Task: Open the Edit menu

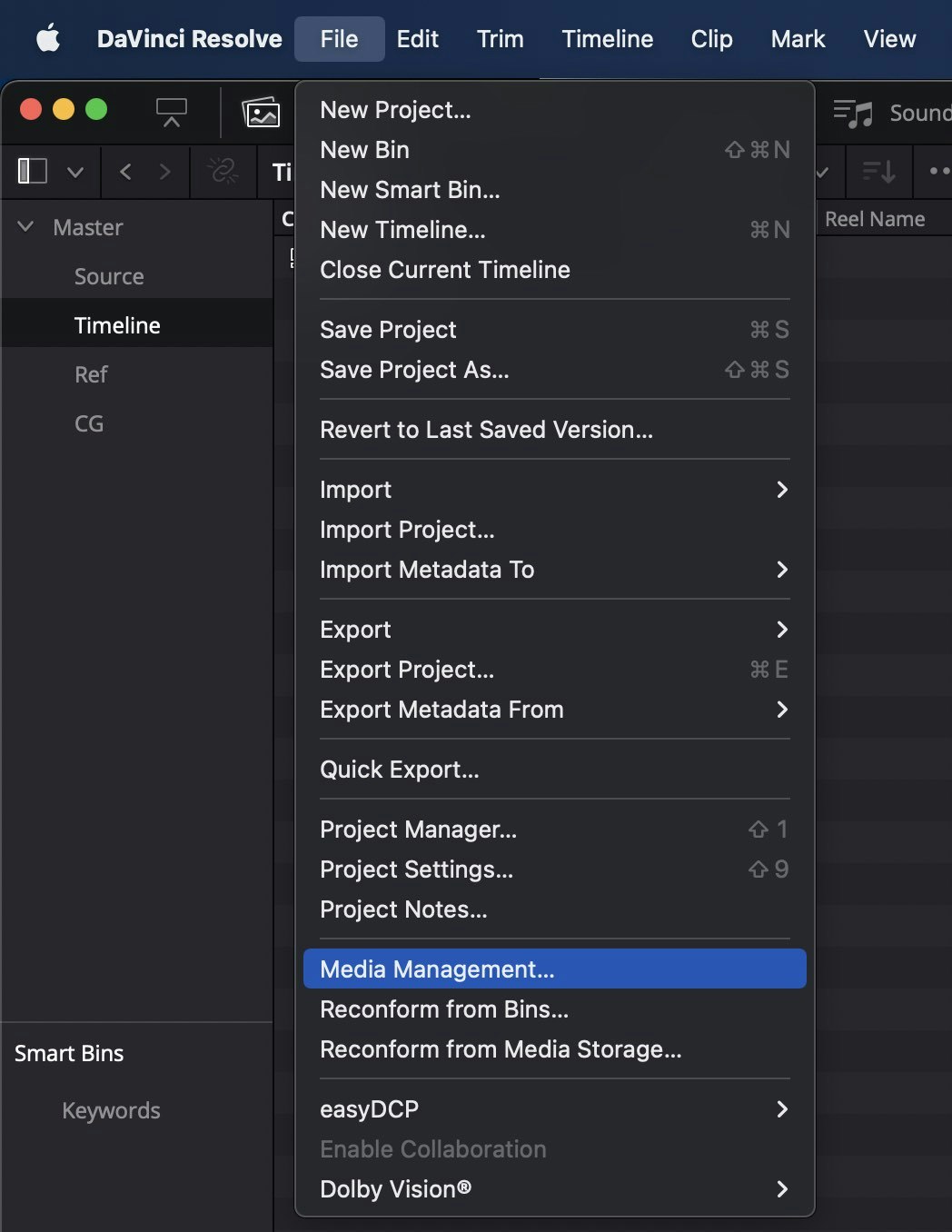Action: (417, 39)
